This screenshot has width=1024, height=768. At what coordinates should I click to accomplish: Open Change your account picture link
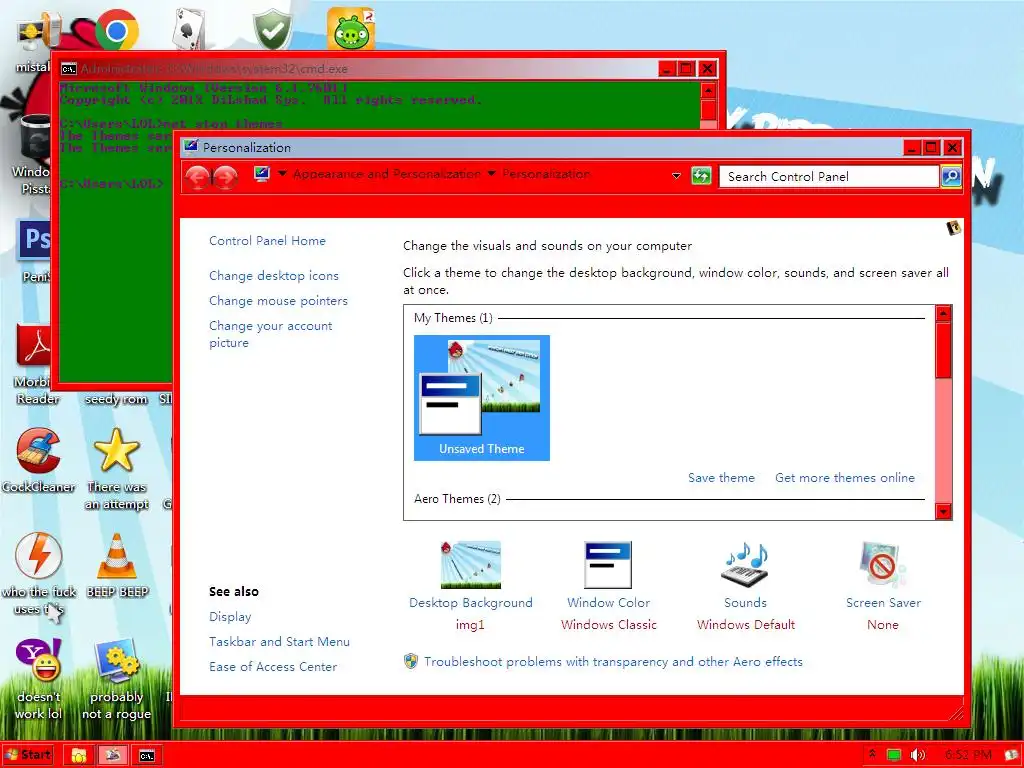coord(270,334)
